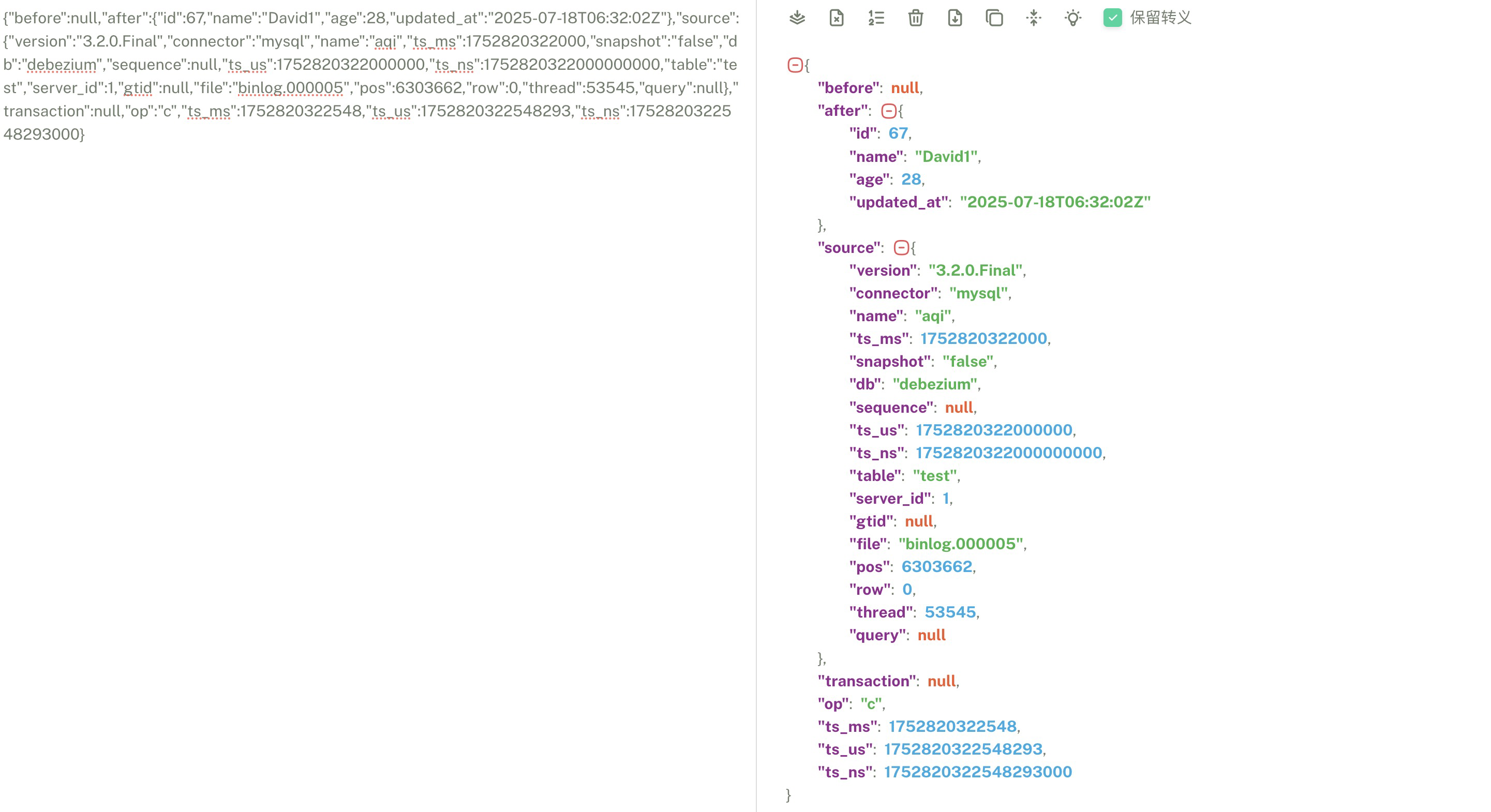The width and height of the screenshot is (1491, 812).
Task: Click the "transaction" key in formatted output
Action: tap(867, 681)
